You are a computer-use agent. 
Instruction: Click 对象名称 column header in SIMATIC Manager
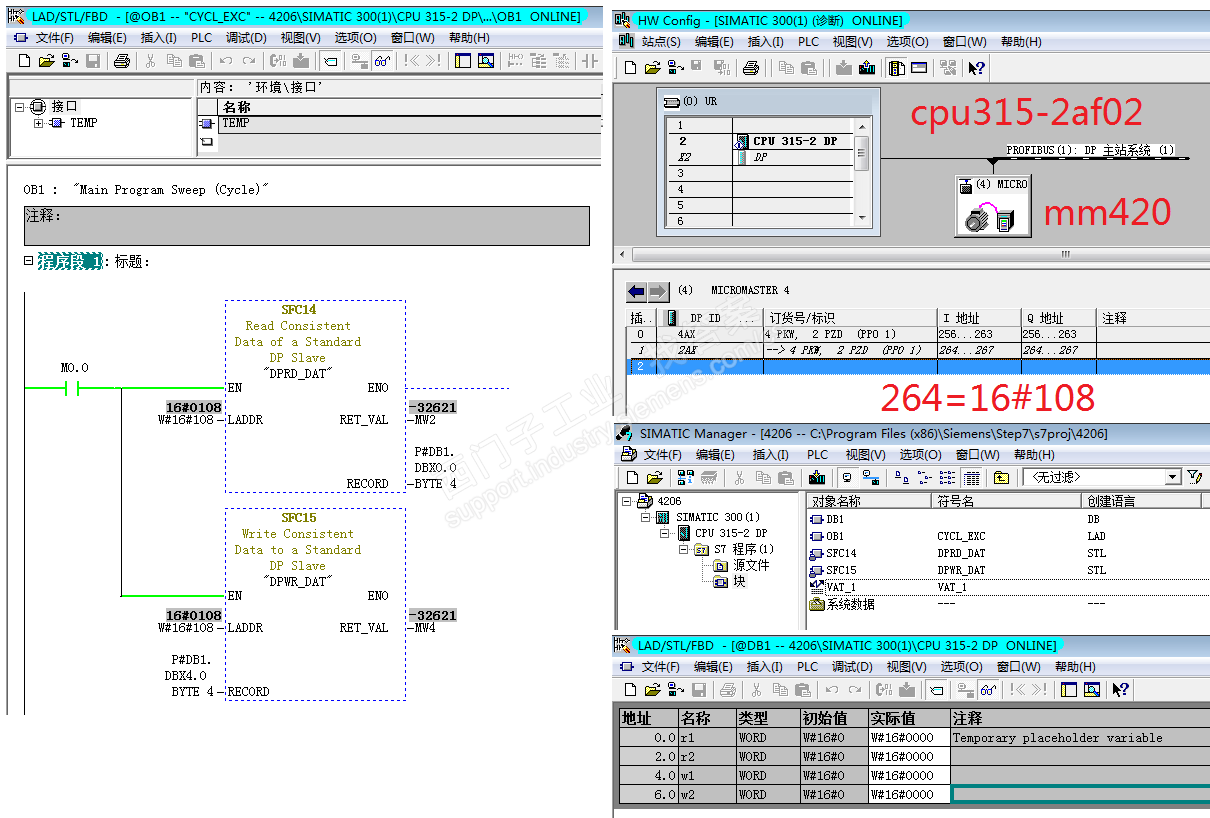[x=869, y=501]
